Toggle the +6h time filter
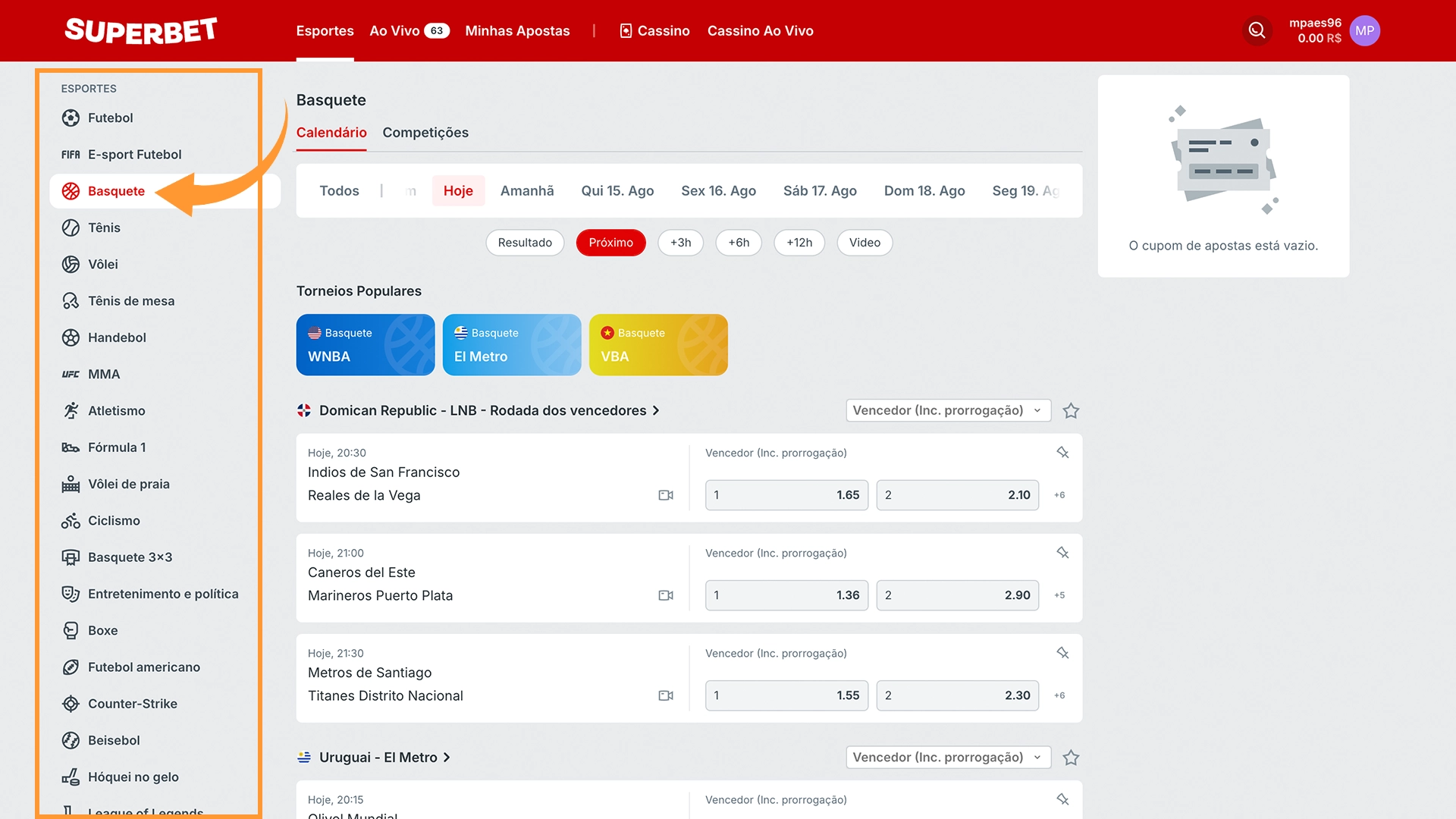Image resolution: width=1456 pixels, height=819 pixels. 739,243
